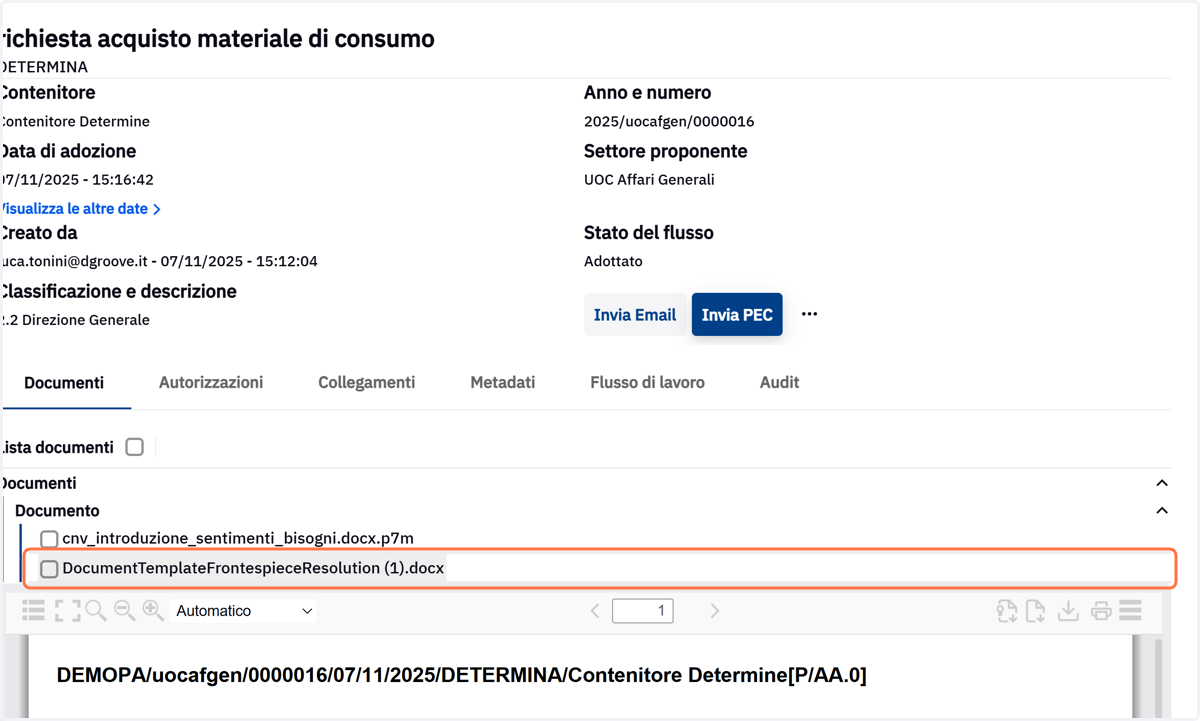Image resolution: width=1200 pixels, height=721 pixels.
Task: Go to the next page arrow
Action: point(714,611)
